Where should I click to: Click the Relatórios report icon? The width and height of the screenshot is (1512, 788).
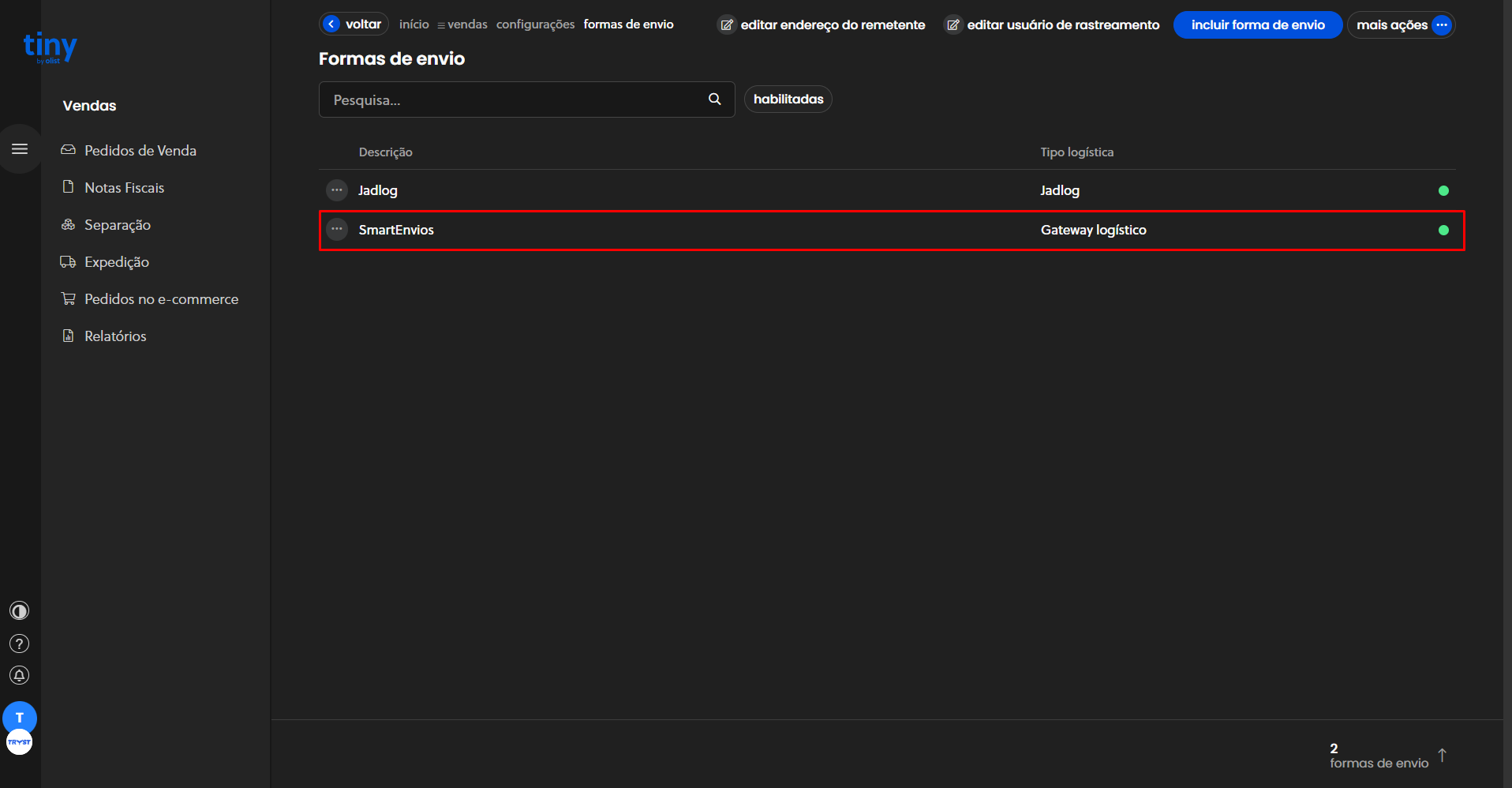click(69, 336)
